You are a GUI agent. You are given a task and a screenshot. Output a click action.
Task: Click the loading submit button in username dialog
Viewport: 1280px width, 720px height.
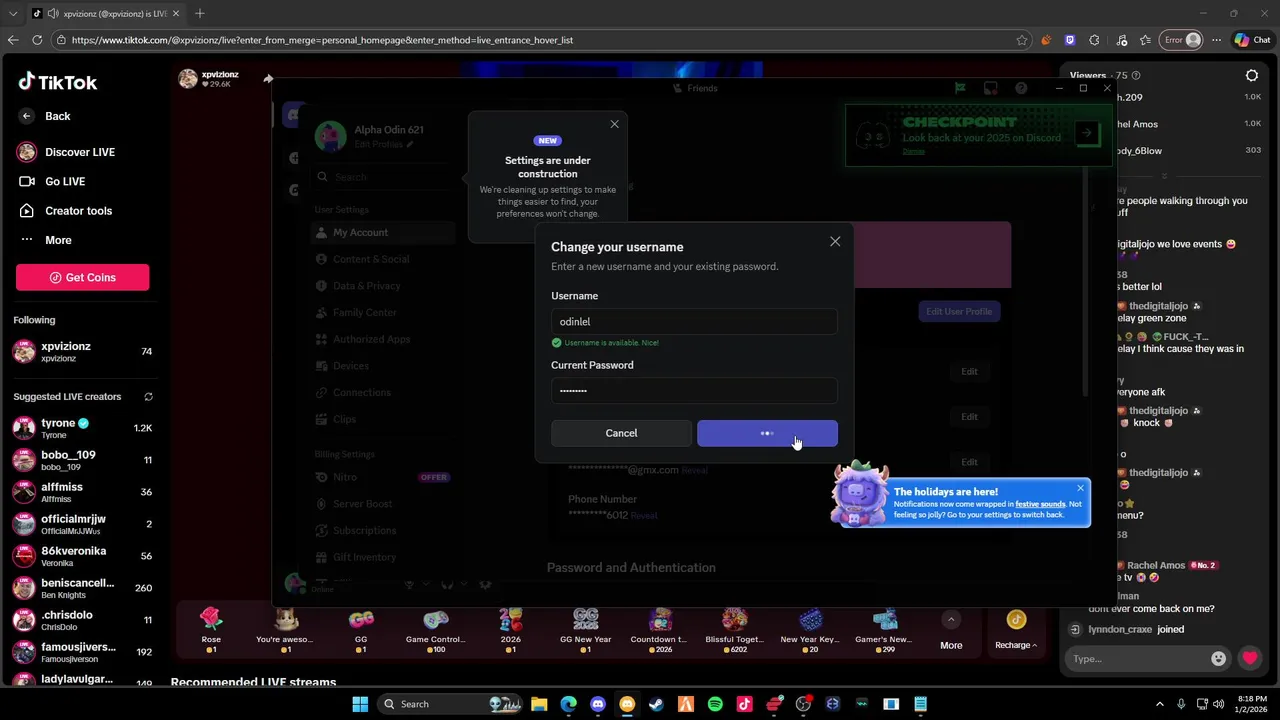[767, 433]
